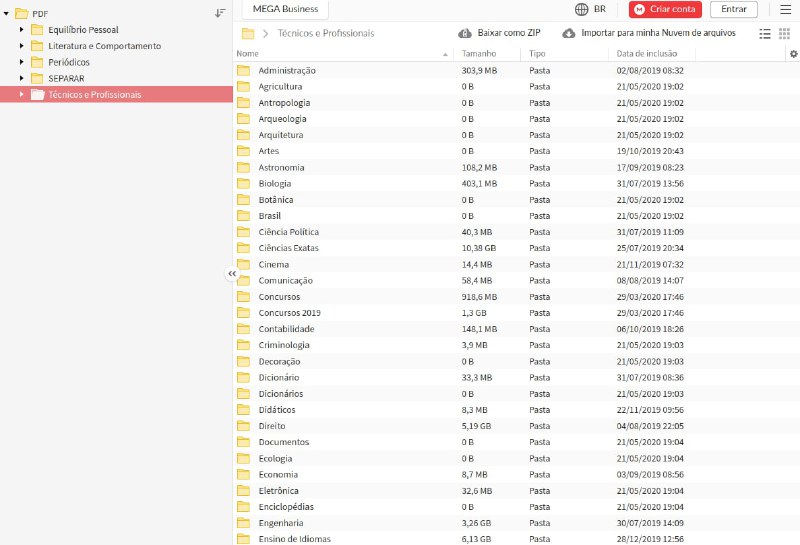Expand Literatura e Comportamento node

click(21, 46)
